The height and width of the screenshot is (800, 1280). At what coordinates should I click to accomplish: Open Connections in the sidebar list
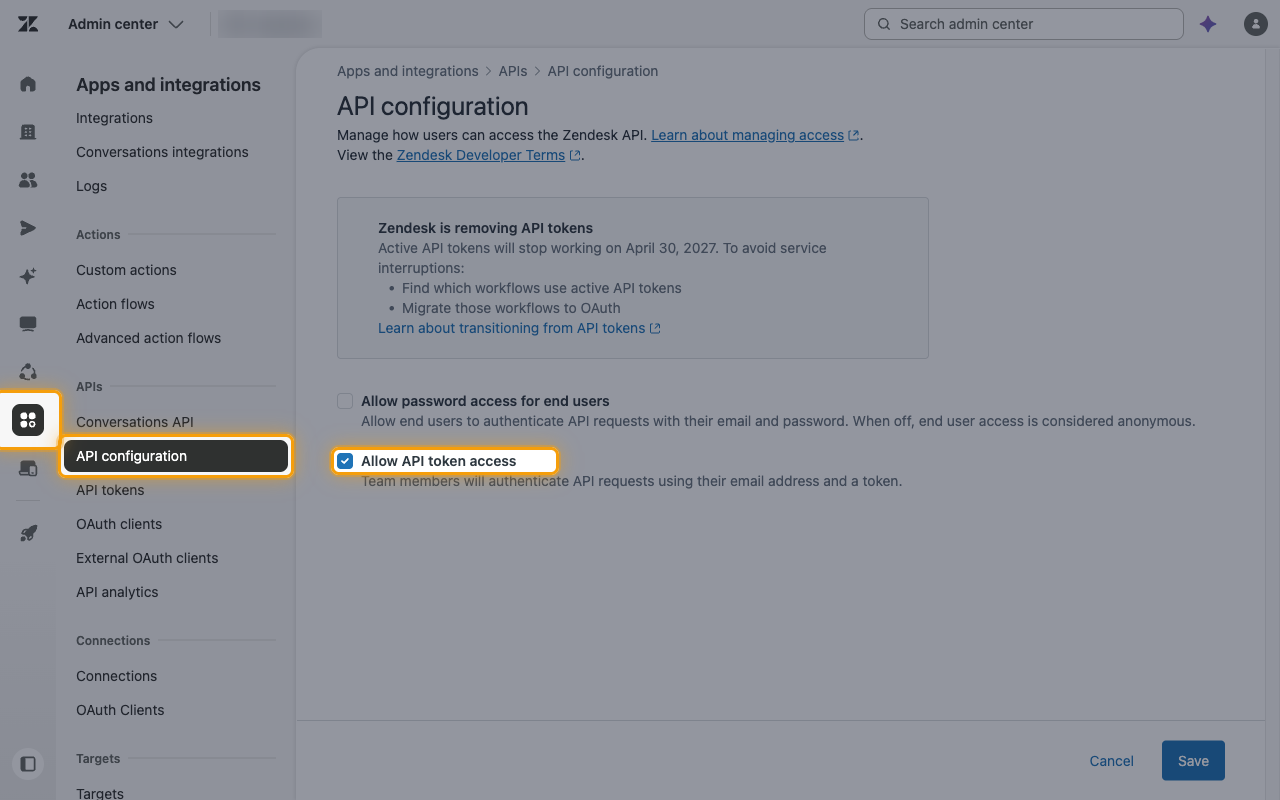116,676
